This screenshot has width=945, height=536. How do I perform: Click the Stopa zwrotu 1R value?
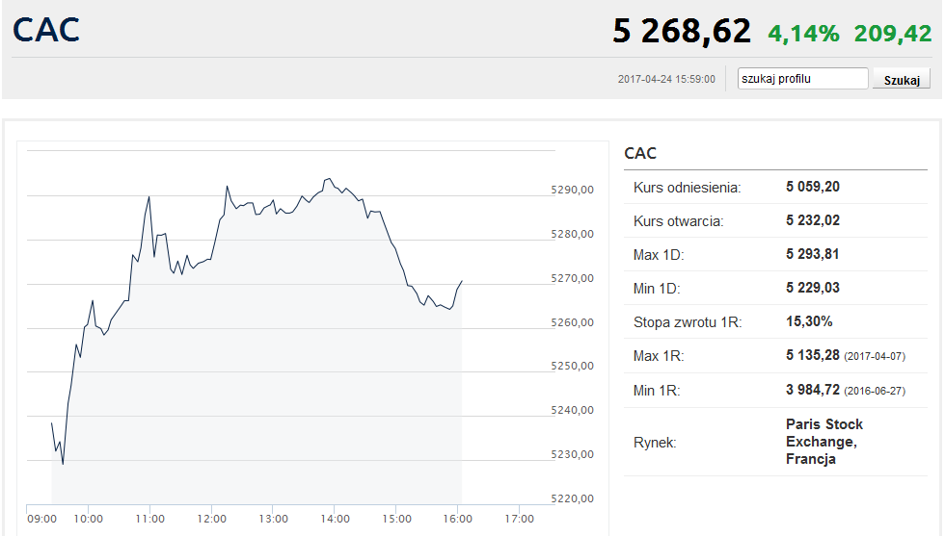coord(809,322)
